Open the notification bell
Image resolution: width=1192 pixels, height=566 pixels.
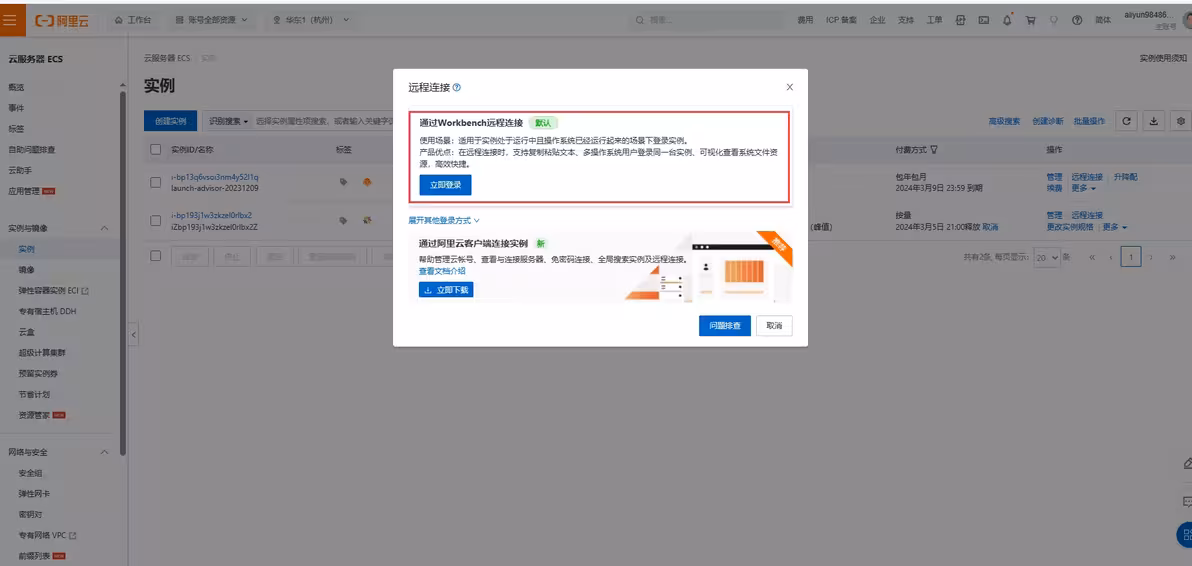click(x=1007, y=21)
